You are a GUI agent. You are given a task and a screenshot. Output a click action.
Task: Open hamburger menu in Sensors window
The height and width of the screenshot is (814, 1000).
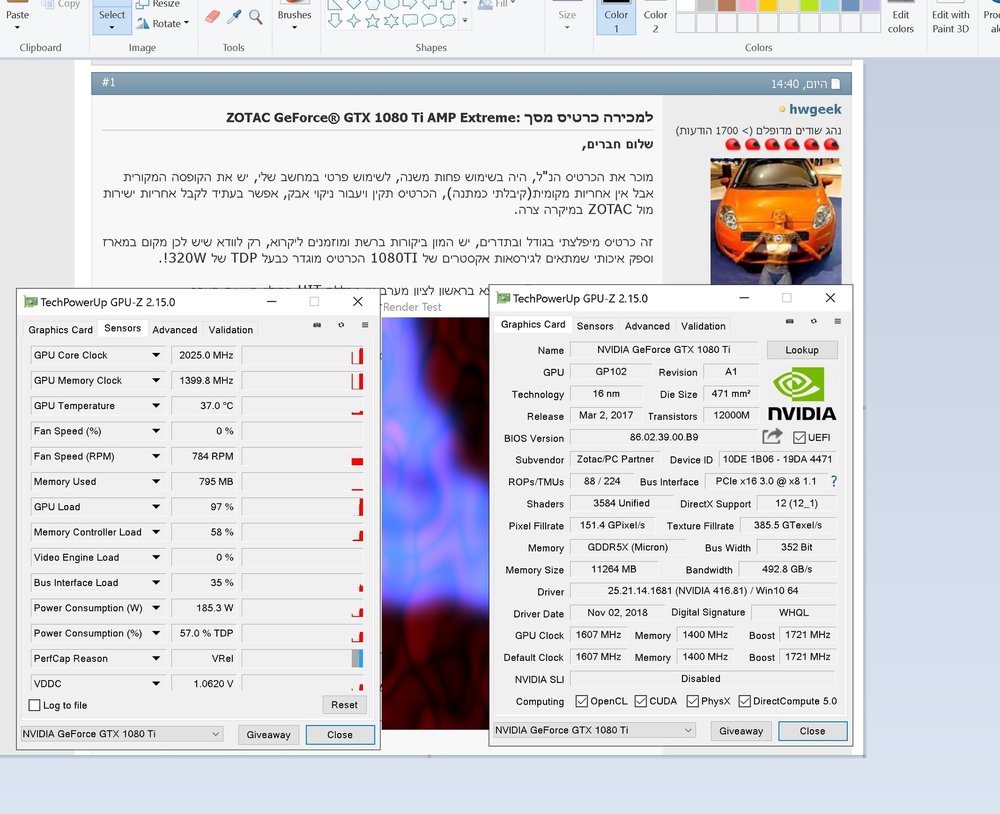(x=365, y=325)
